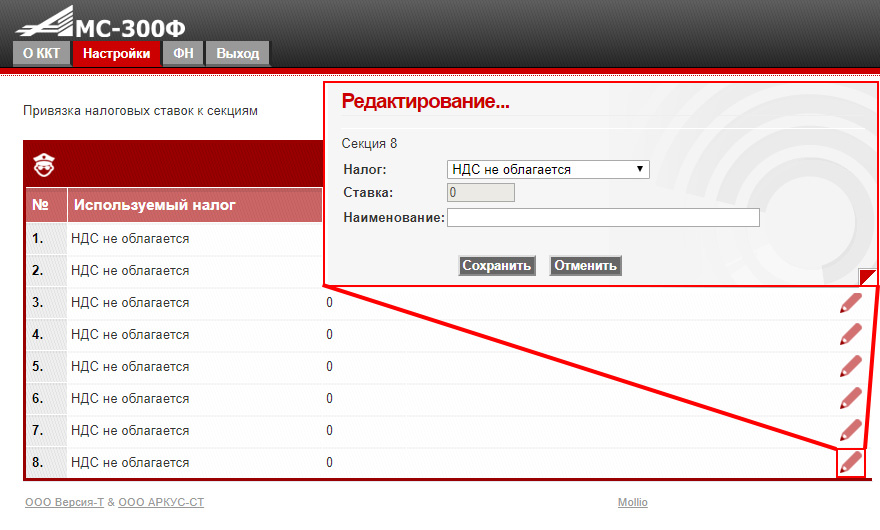Switch to the Настройки tab
This screenshot has width=880, height=530.
pyautogui.click(x=117, y=53)
